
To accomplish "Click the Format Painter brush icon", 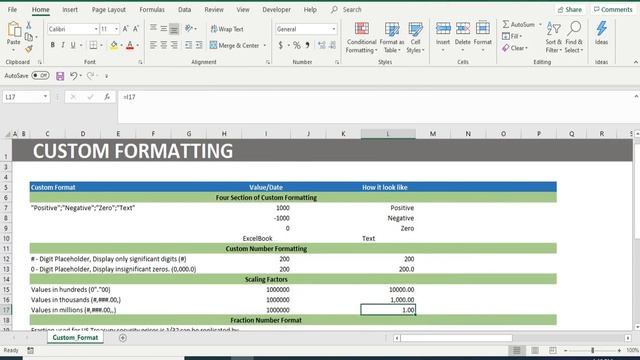I will coord(29,49).
